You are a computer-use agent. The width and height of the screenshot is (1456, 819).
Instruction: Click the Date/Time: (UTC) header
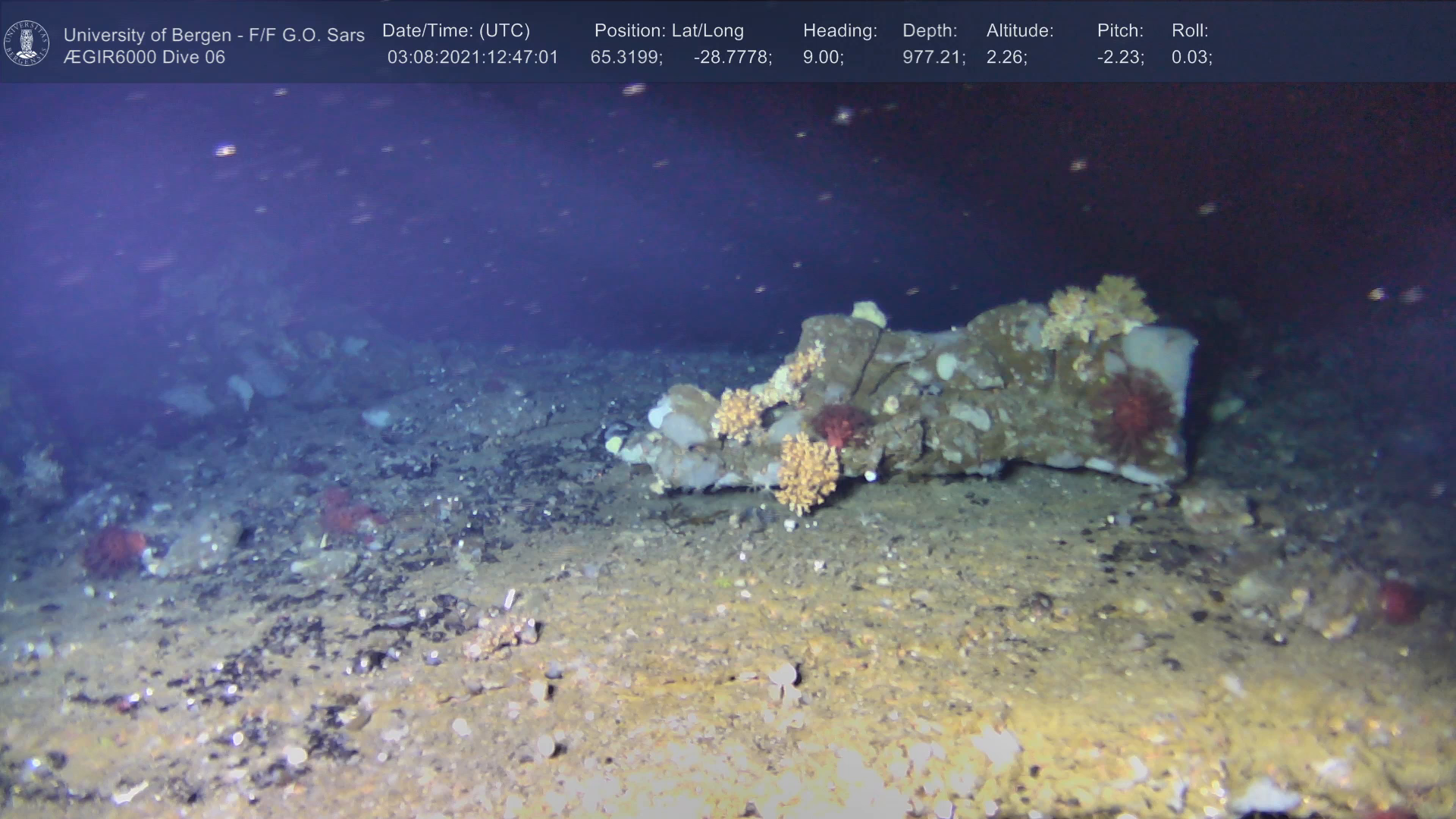click(456, 31)
